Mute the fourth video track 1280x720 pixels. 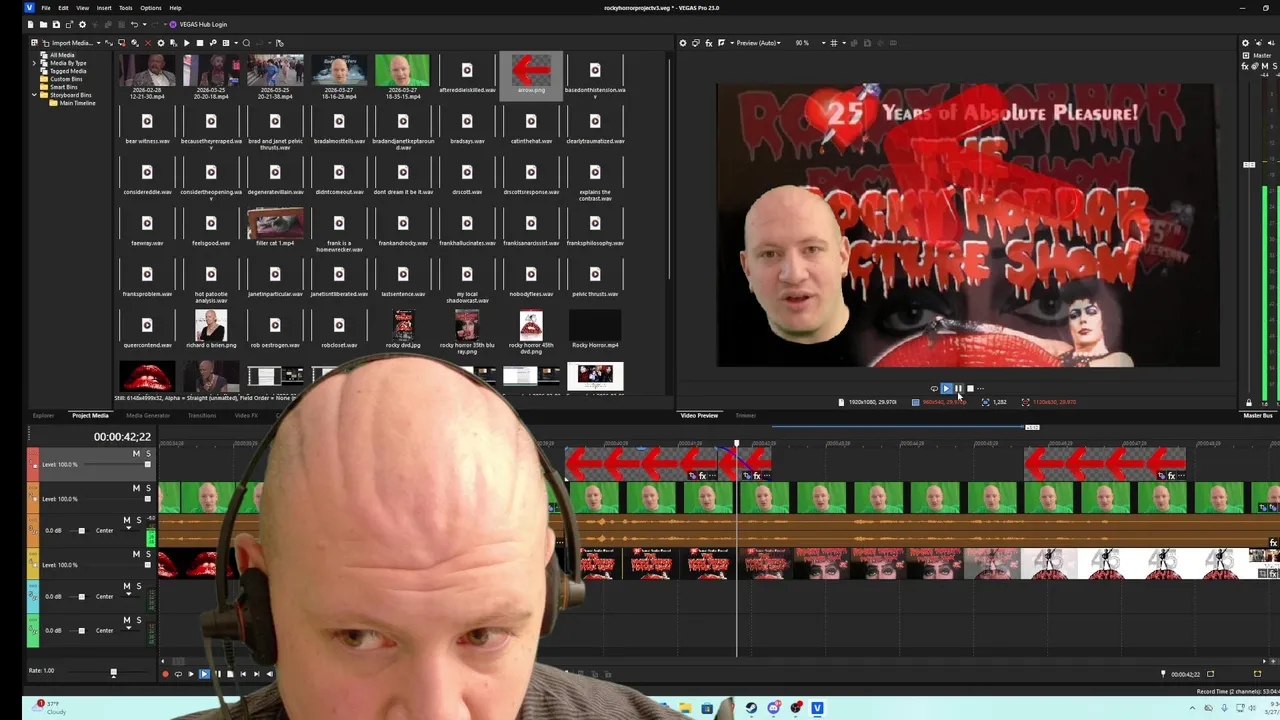pyautogui.click(x=136, y=554)
